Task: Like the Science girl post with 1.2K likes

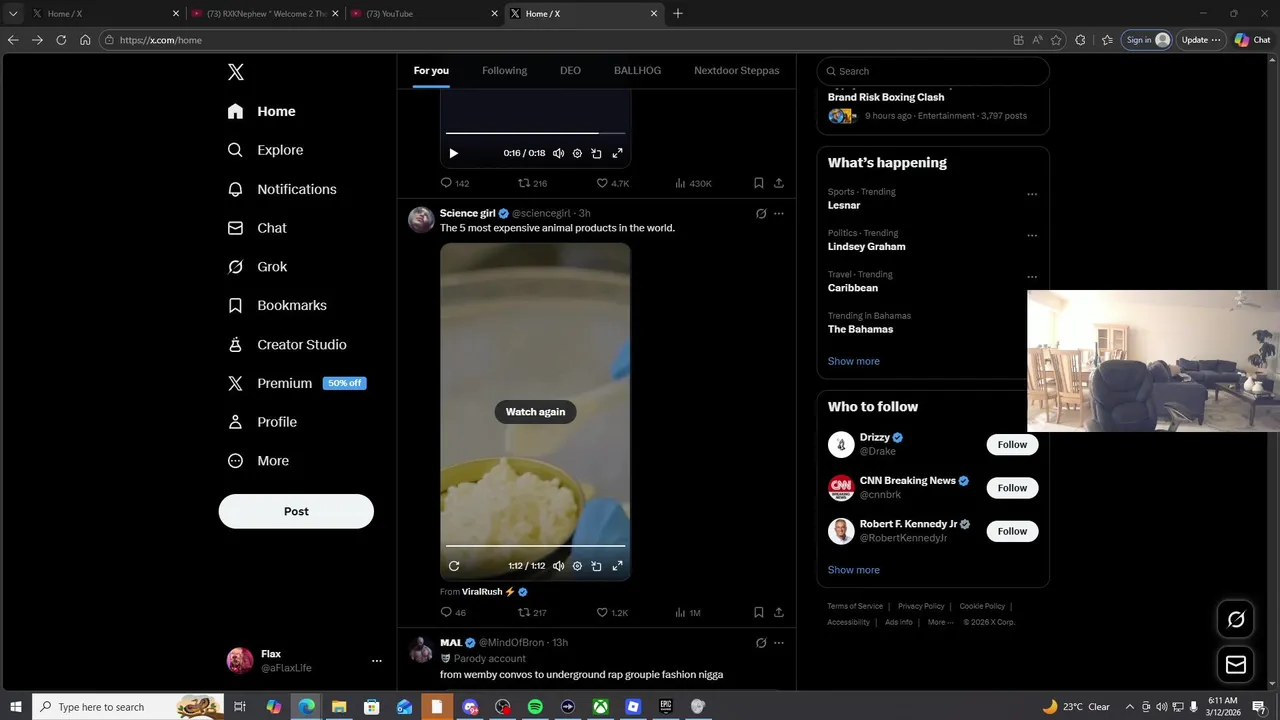Action: pyautogui.click(x=612, y=612)
